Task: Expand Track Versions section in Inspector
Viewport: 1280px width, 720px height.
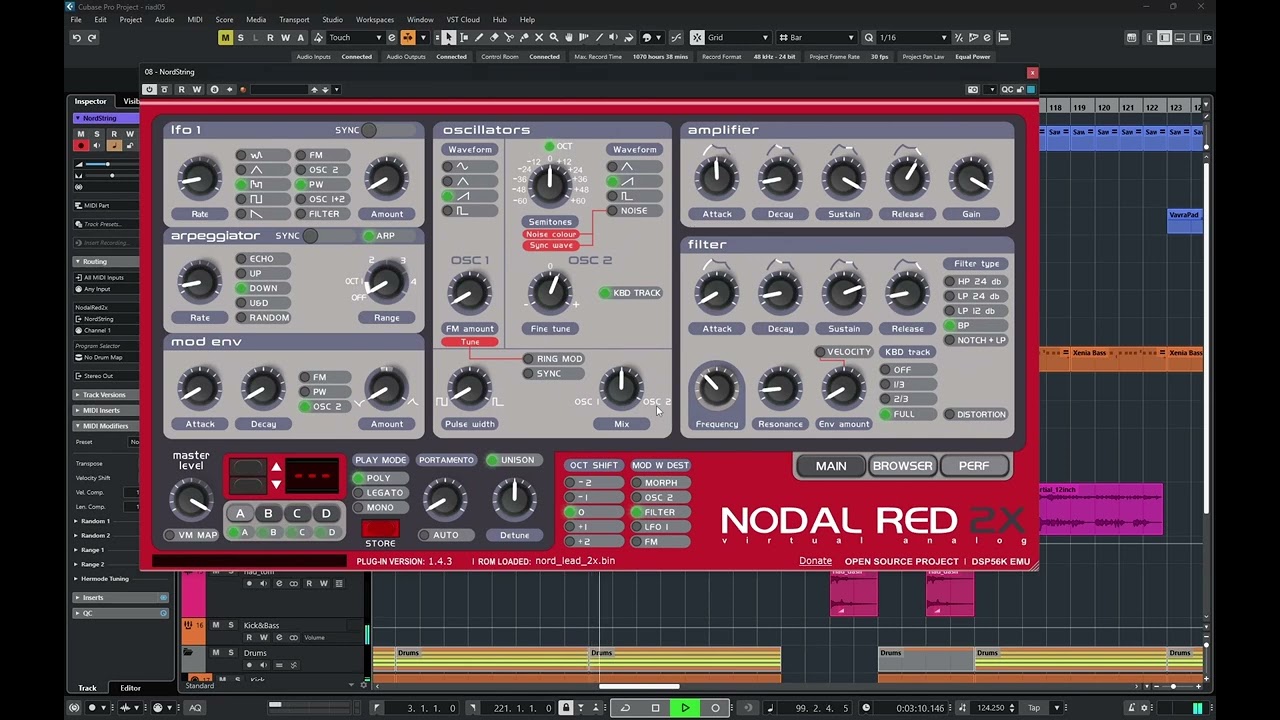Action: coord(105,395)
